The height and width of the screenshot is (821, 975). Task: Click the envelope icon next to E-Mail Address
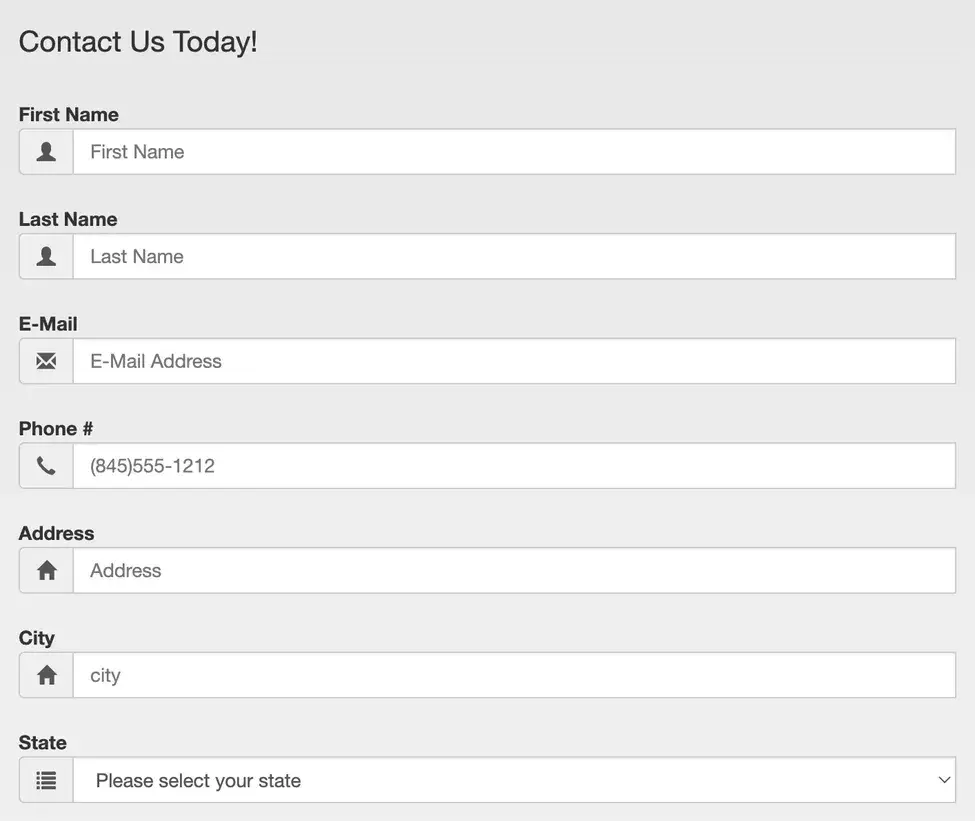pyautogui.click(x=46, y=361)
